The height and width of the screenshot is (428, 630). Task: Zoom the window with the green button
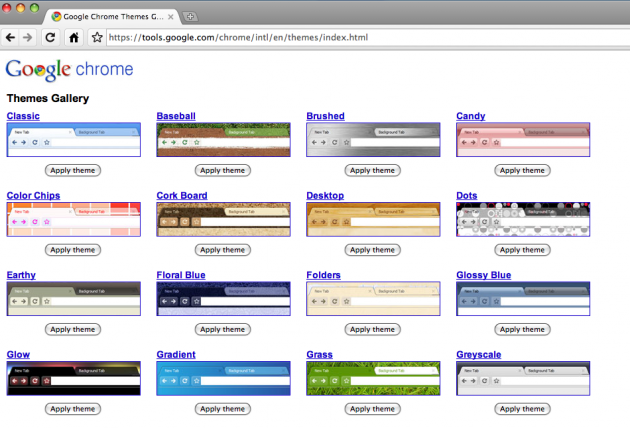click(x=35, y=7)
